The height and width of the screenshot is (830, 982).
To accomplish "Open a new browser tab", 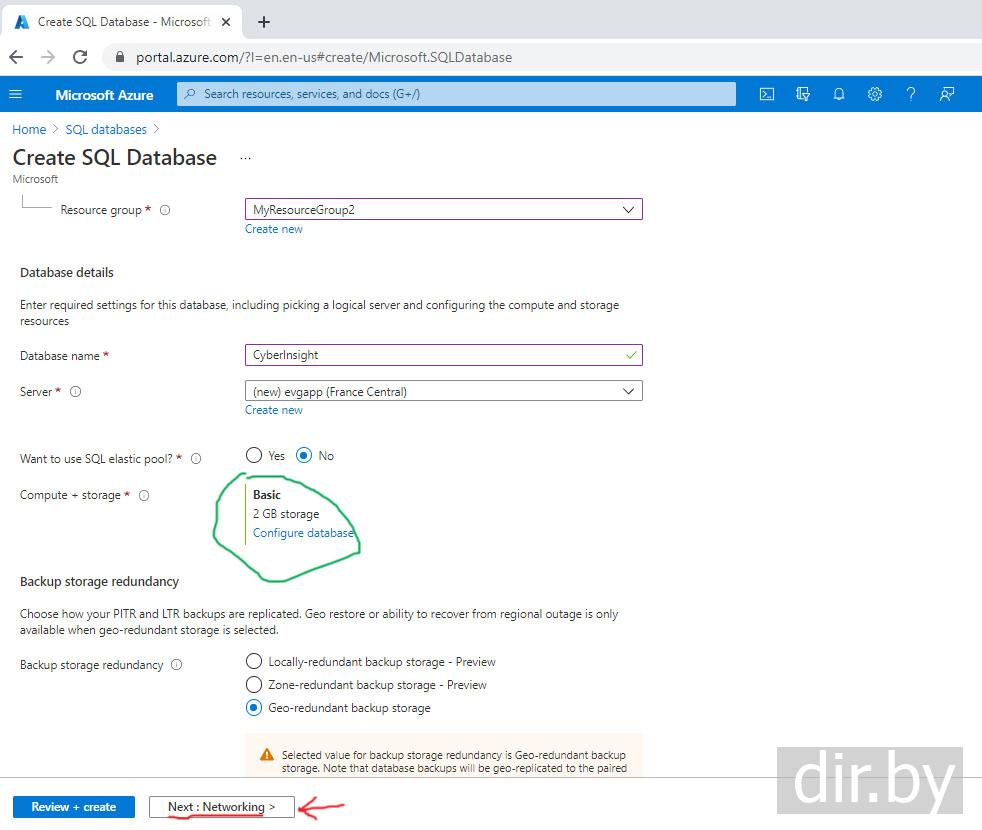I will 264,22.
